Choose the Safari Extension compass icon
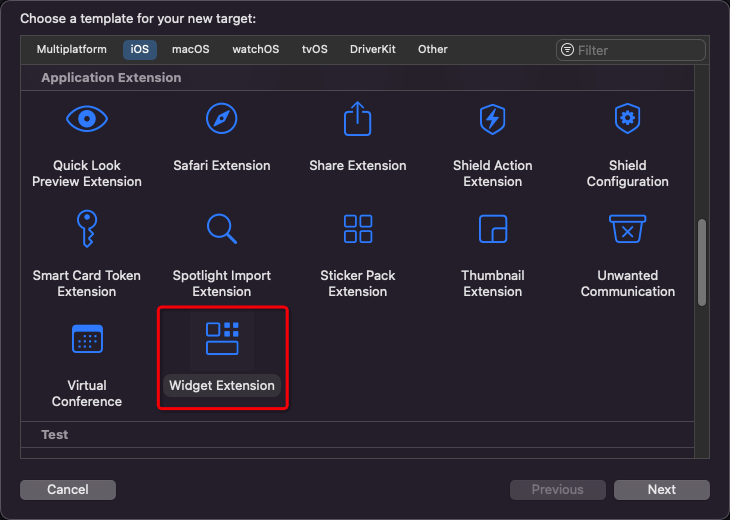730x520 pixels. [222, 118]
